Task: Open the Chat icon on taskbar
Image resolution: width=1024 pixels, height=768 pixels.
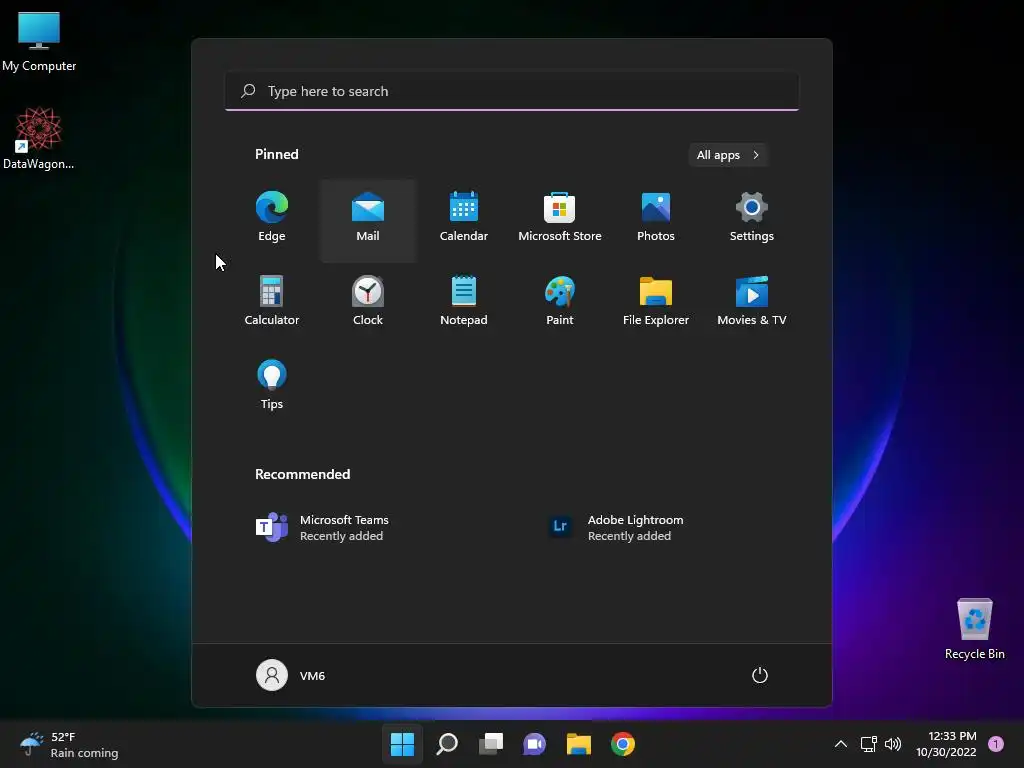Action: click(x=535, y=744)
